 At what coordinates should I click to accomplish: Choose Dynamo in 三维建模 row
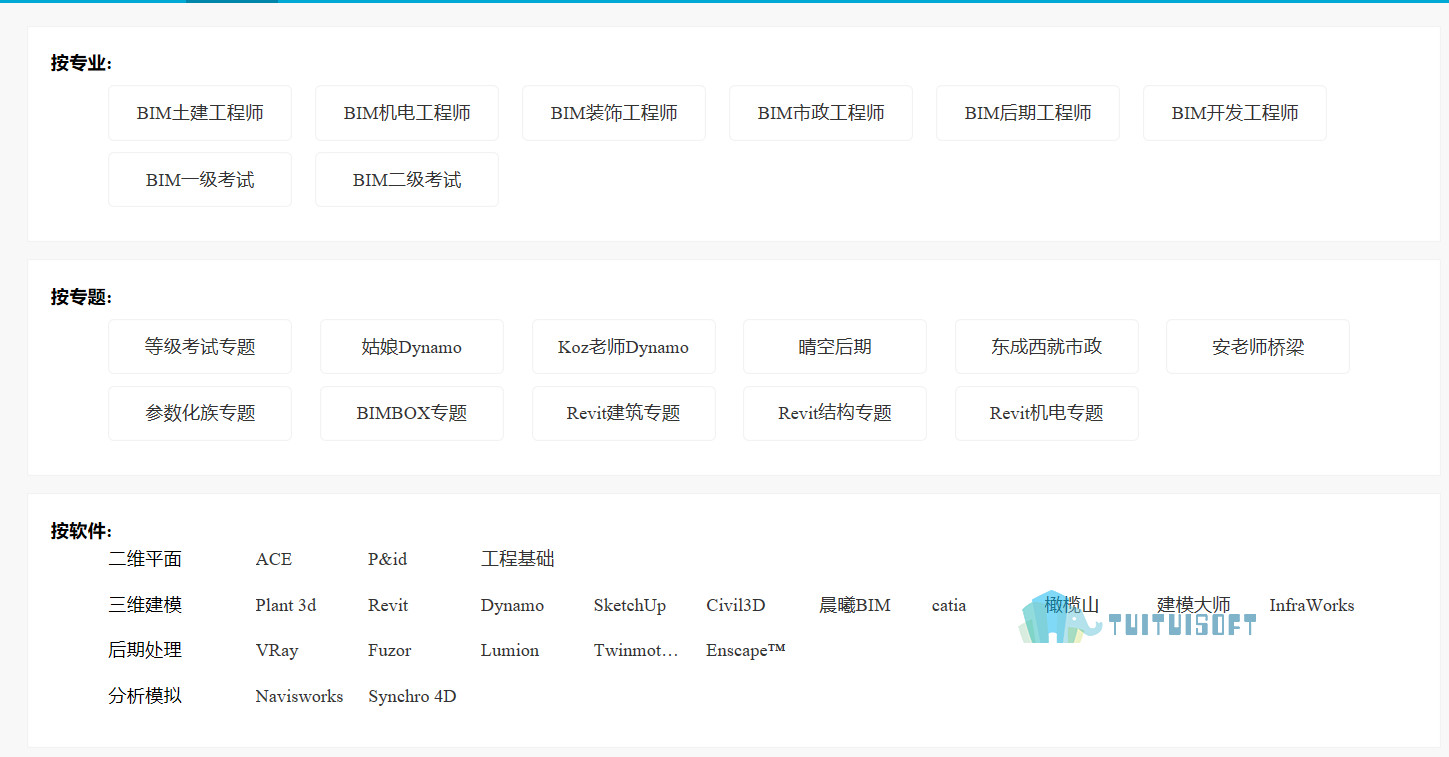(513, 605)
